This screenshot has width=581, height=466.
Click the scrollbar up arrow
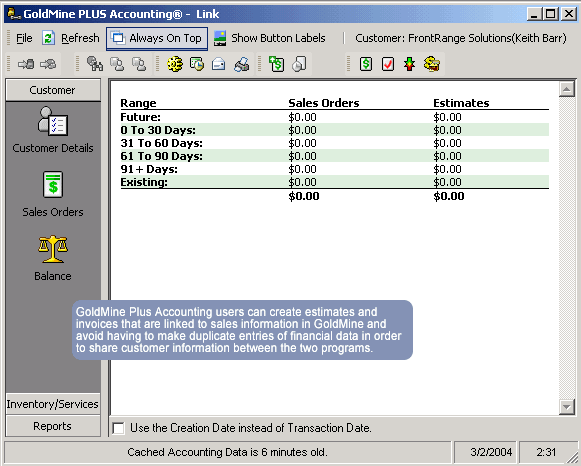coord(567,89)
